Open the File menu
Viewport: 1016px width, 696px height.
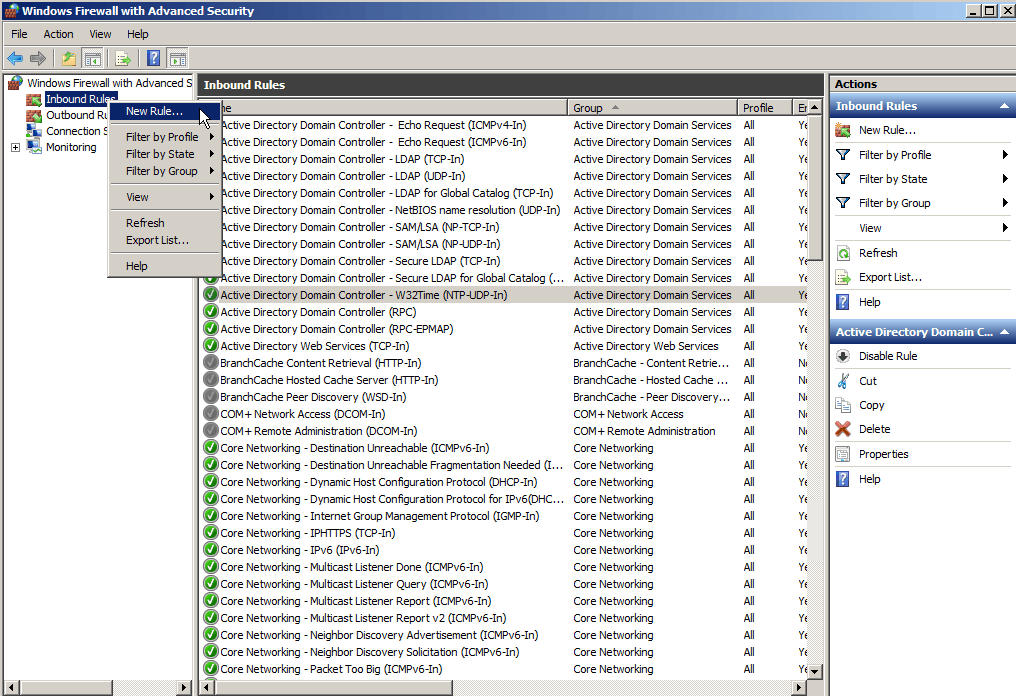click(19, 34)
